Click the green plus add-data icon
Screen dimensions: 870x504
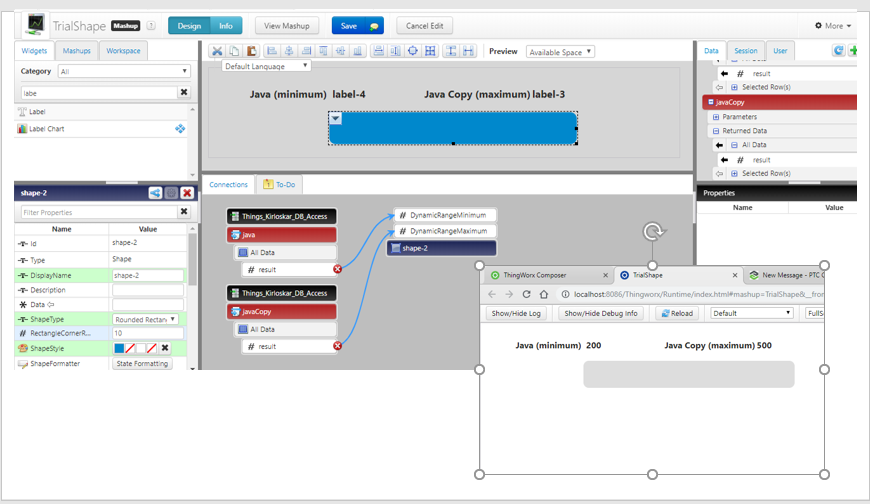tap(853, 51)
